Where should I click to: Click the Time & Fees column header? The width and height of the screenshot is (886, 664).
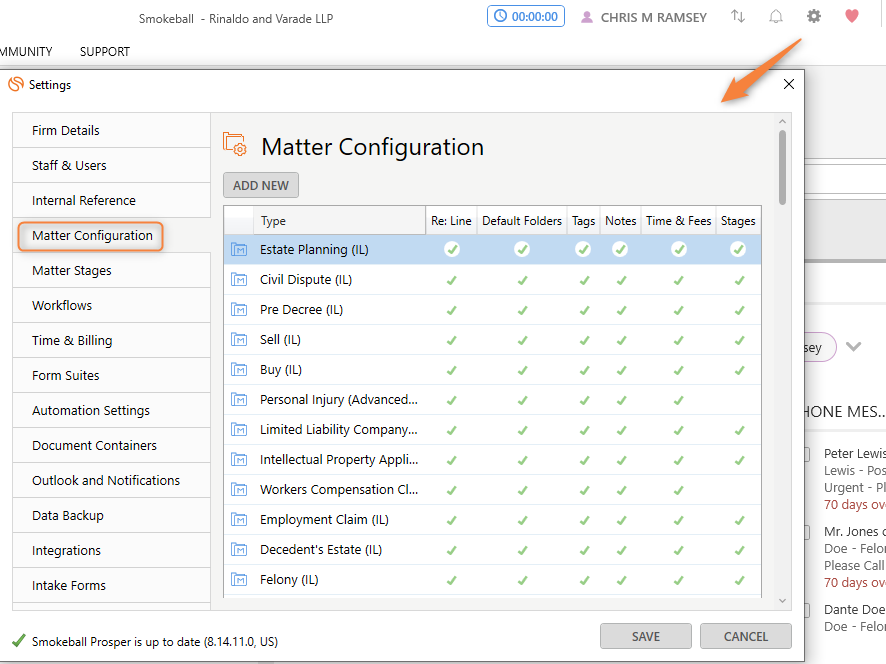coord(679,220)
